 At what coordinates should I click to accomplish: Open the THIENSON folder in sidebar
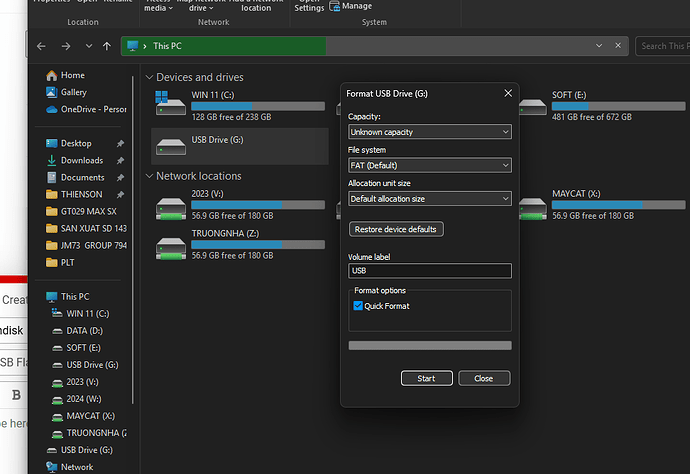(x=74, y=195)
